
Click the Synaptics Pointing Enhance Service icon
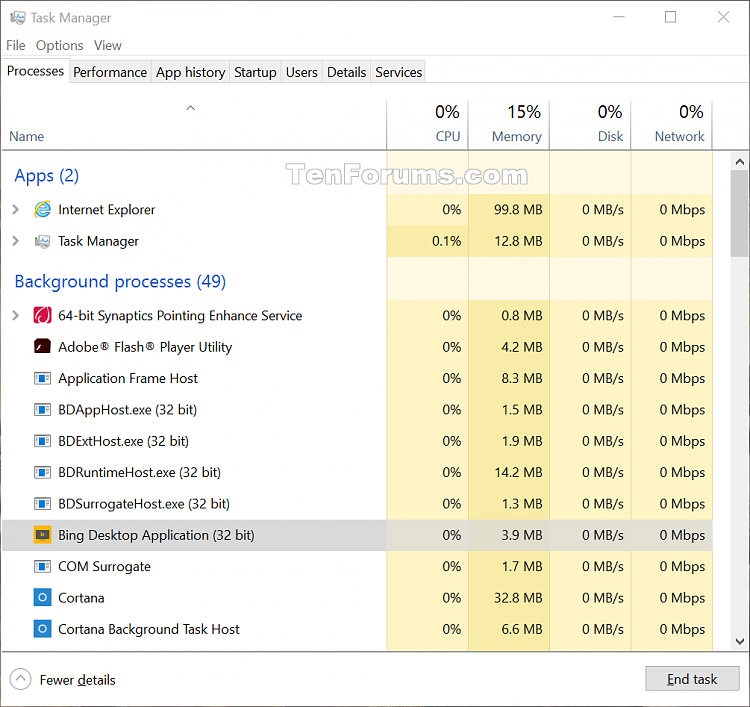coord(43,316)
